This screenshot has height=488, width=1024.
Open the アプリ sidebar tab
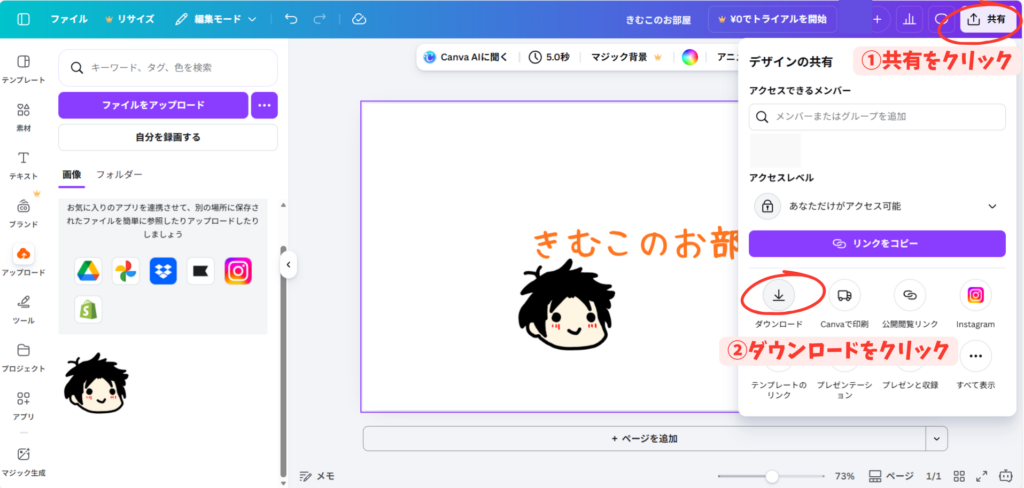pos(24,405)
